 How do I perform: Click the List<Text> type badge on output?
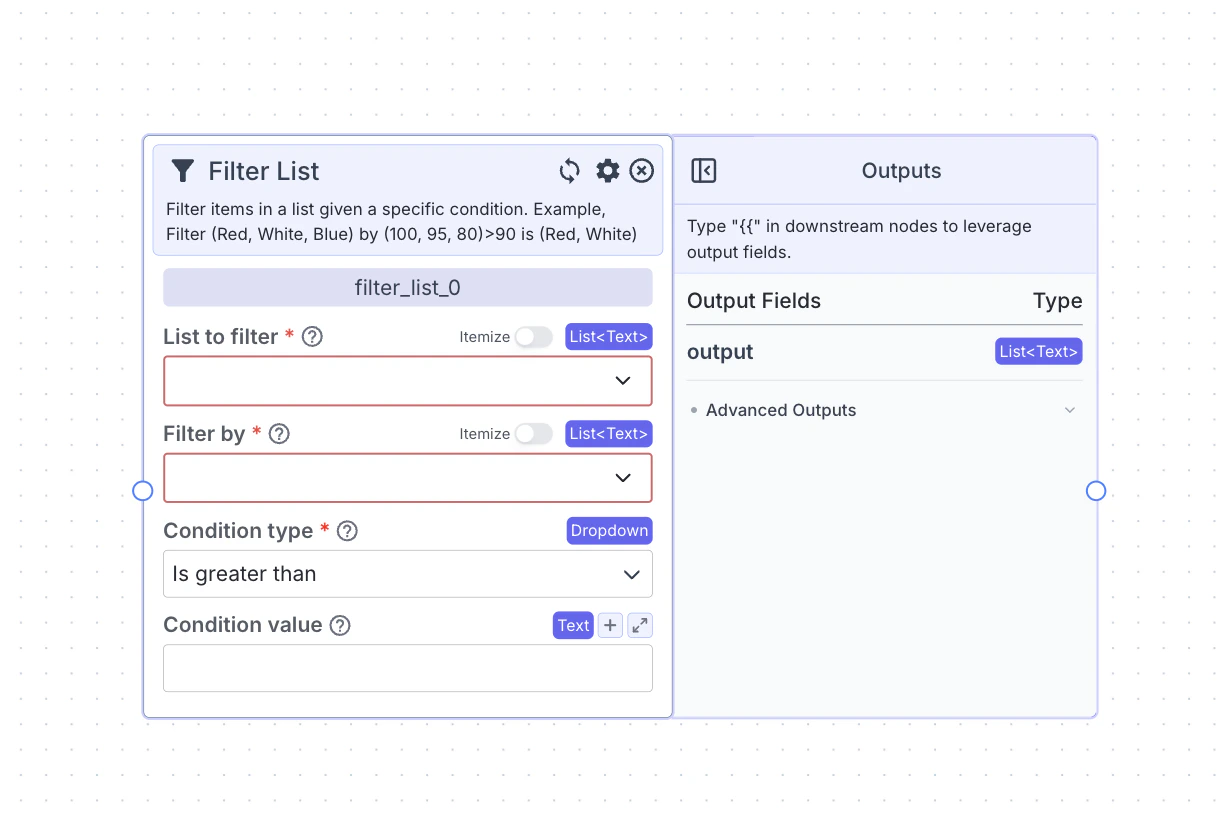tap(1038, 351)
